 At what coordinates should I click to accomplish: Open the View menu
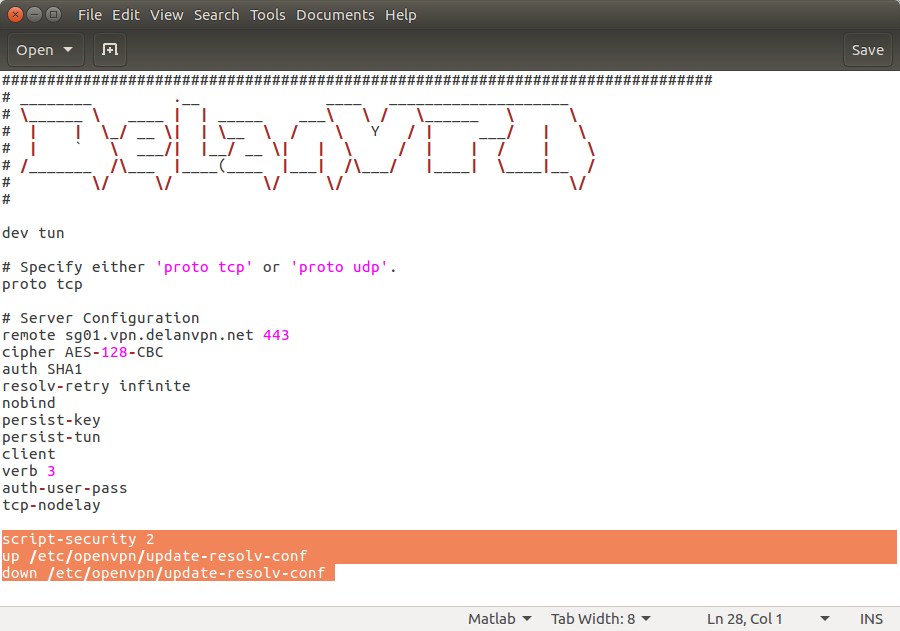pos(166,15)
